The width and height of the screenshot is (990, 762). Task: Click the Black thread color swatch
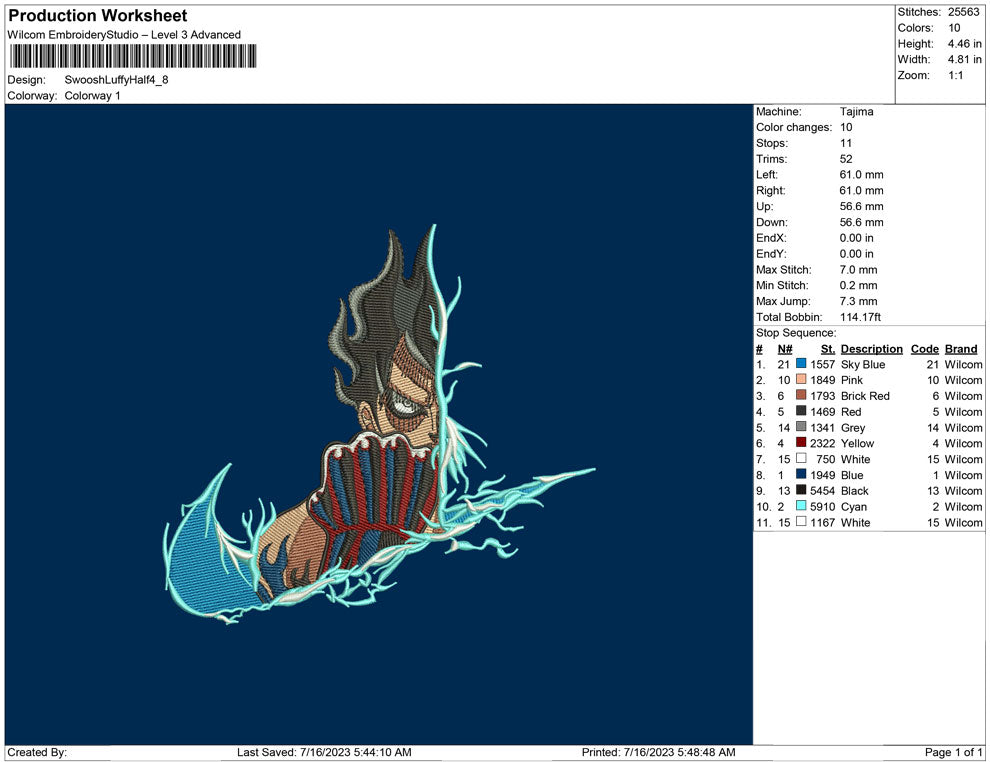(801, 491)
